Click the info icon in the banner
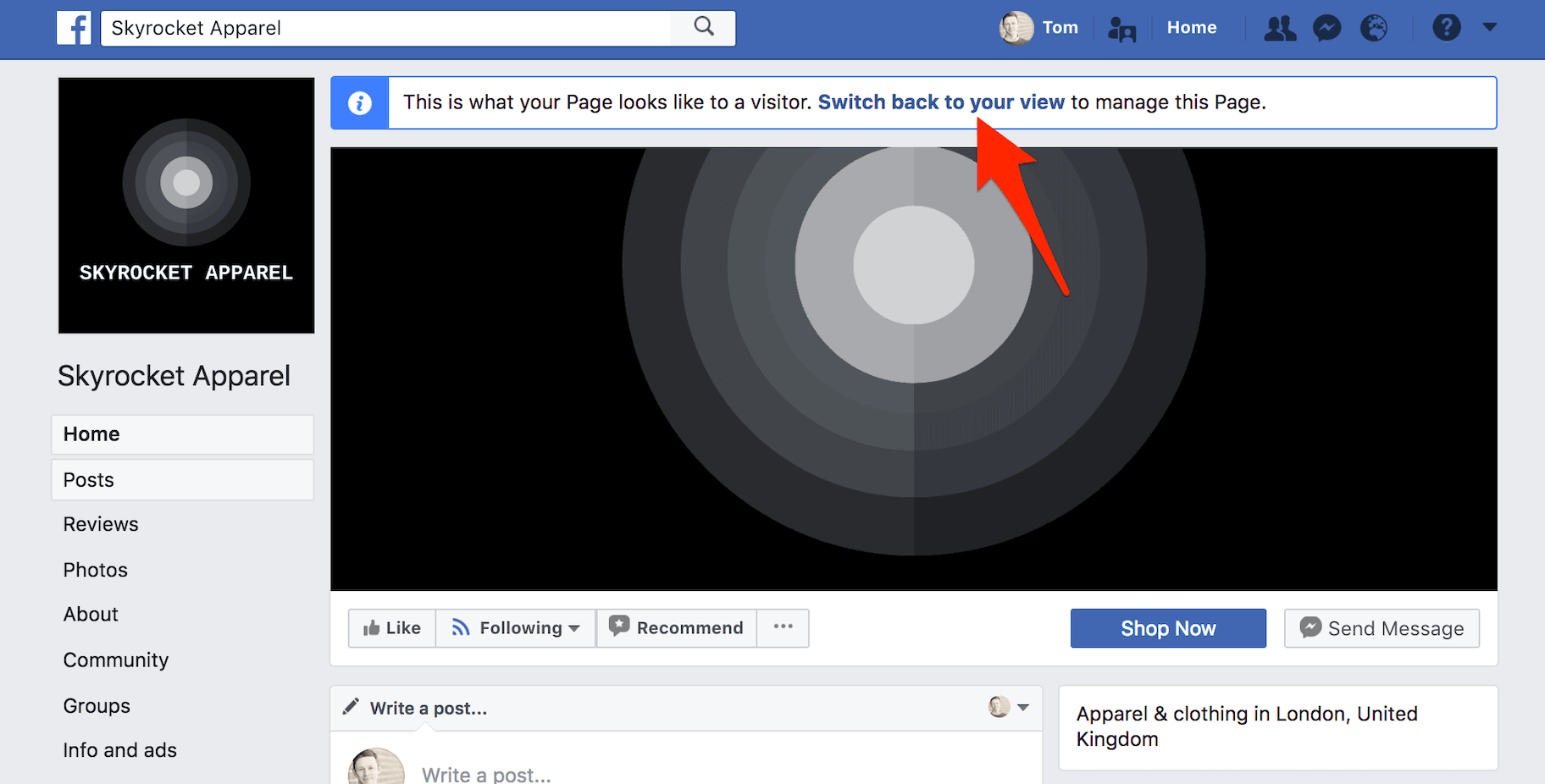1545x784 pixels. (359, 102)
